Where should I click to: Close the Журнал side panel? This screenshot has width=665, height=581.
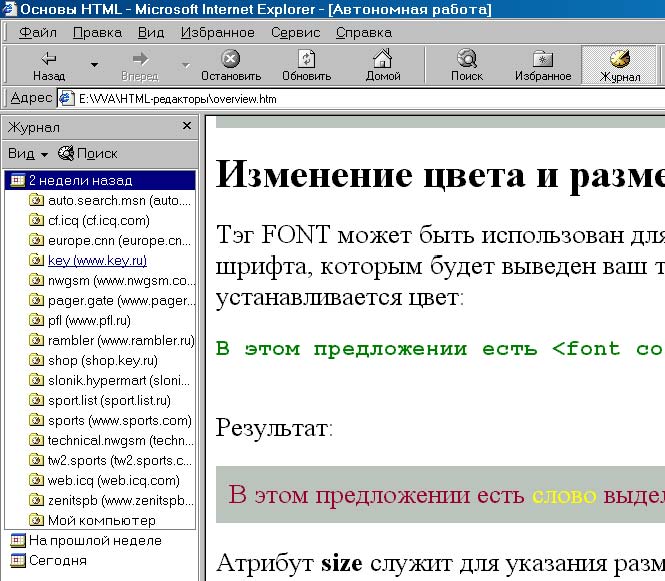click(187, 126)
